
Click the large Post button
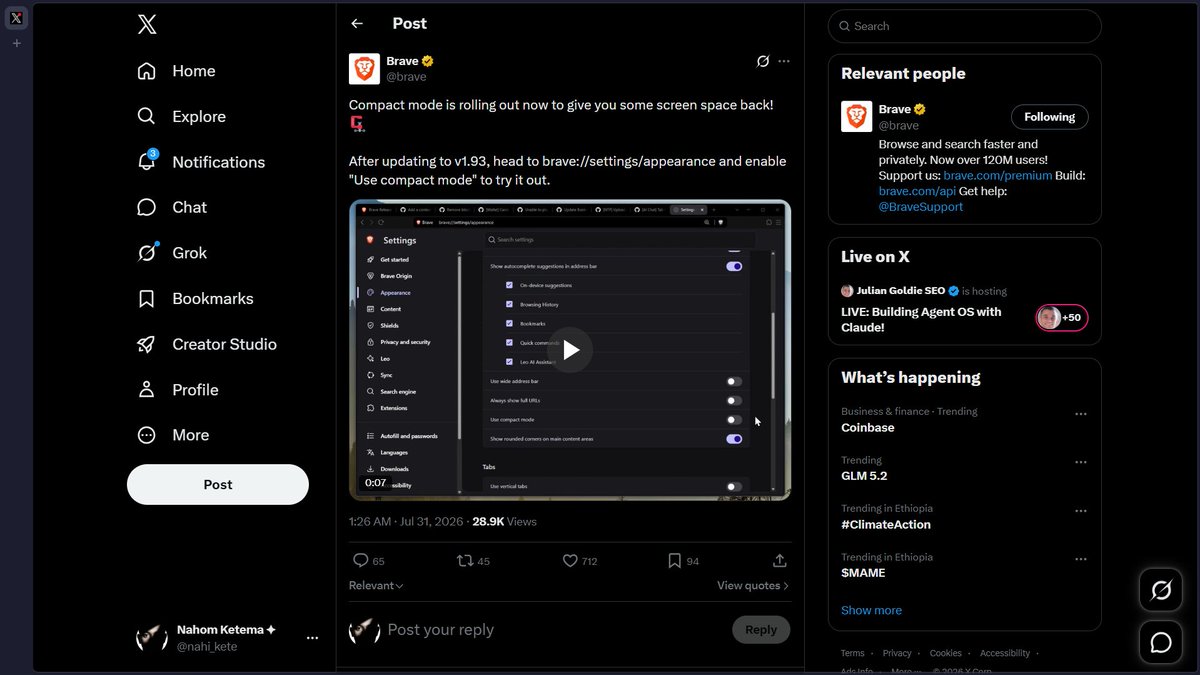click(x=218, y=484)
